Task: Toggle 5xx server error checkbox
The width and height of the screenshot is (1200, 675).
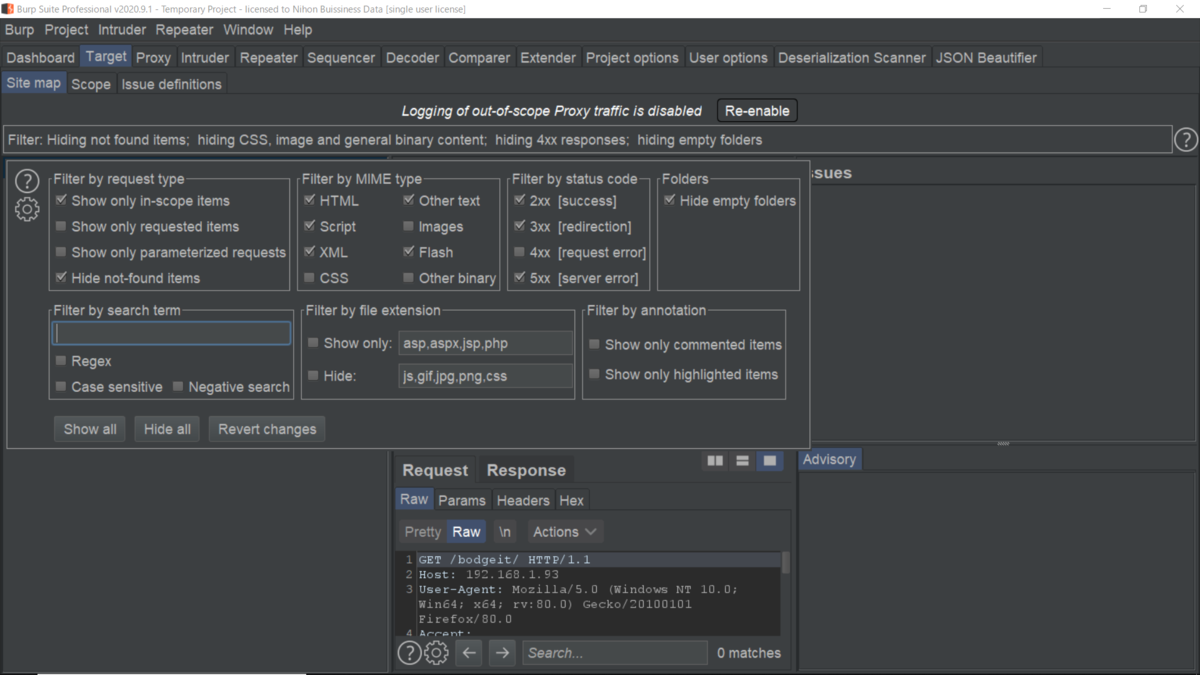Action: pos(519,278)
